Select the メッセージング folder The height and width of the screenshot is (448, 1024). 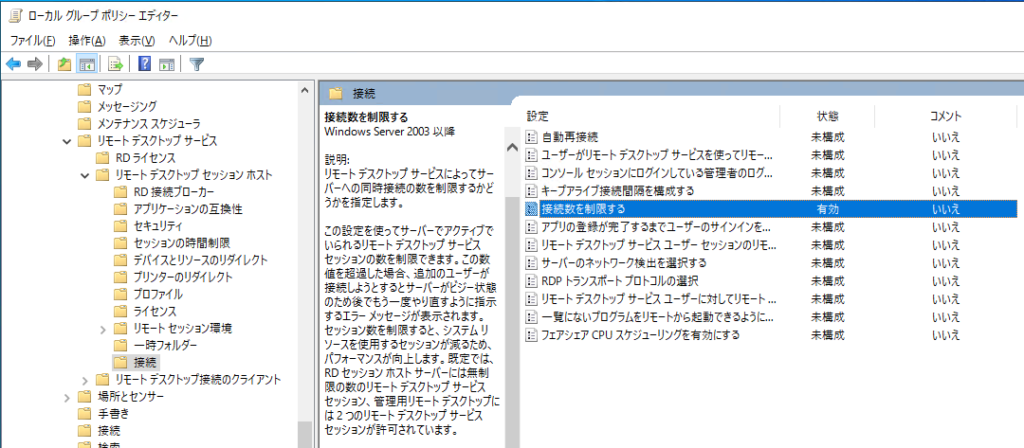[127, 106]
